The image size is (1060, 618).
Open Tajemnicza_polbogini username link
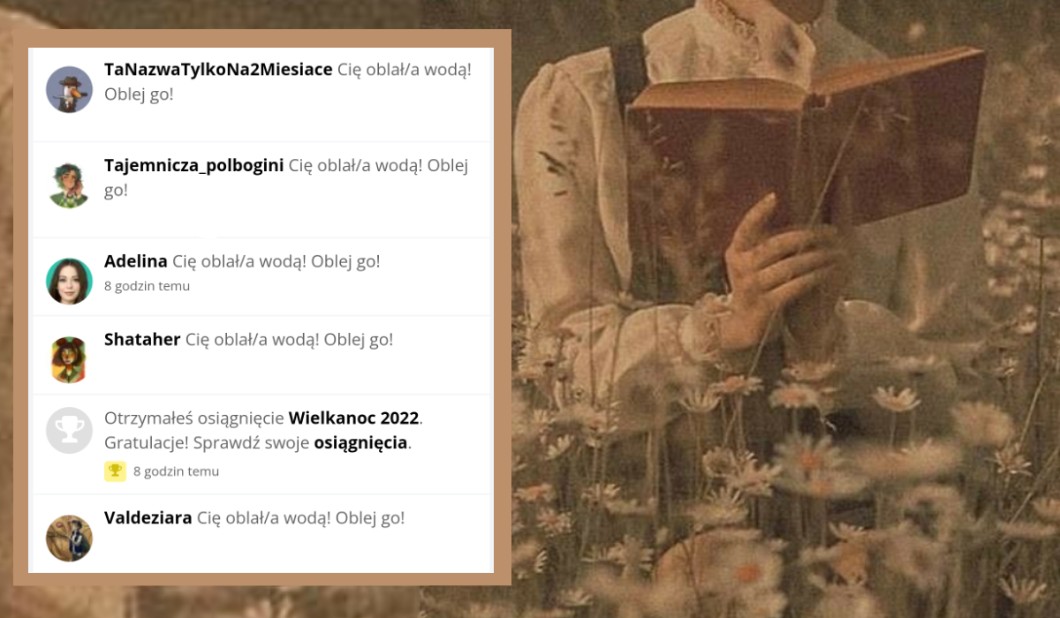(x=194, y=166)
